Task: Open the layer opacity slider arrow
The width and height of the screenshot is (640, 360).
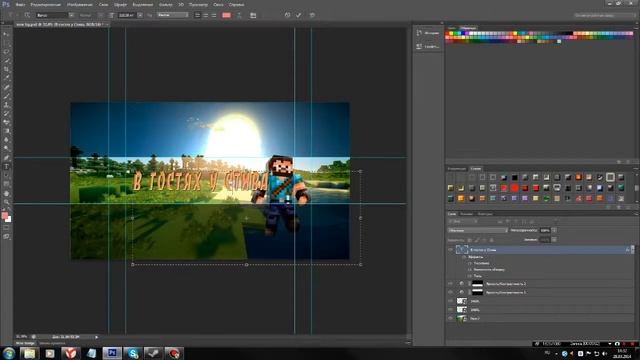Action: pos(554,231)
